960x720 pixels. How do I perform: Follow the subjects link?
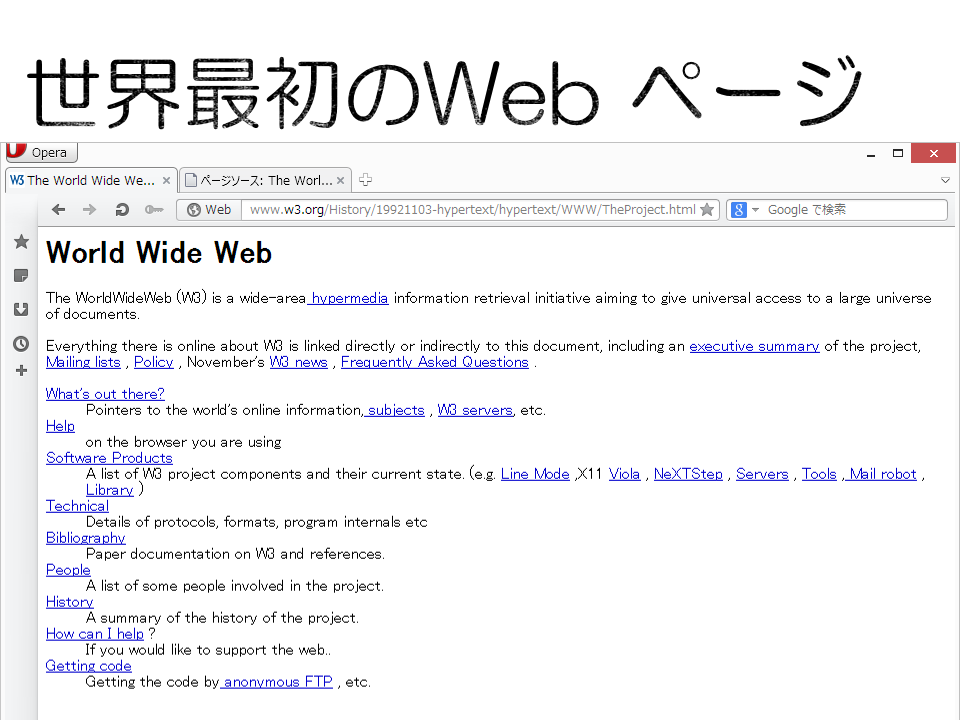(396, 410)
